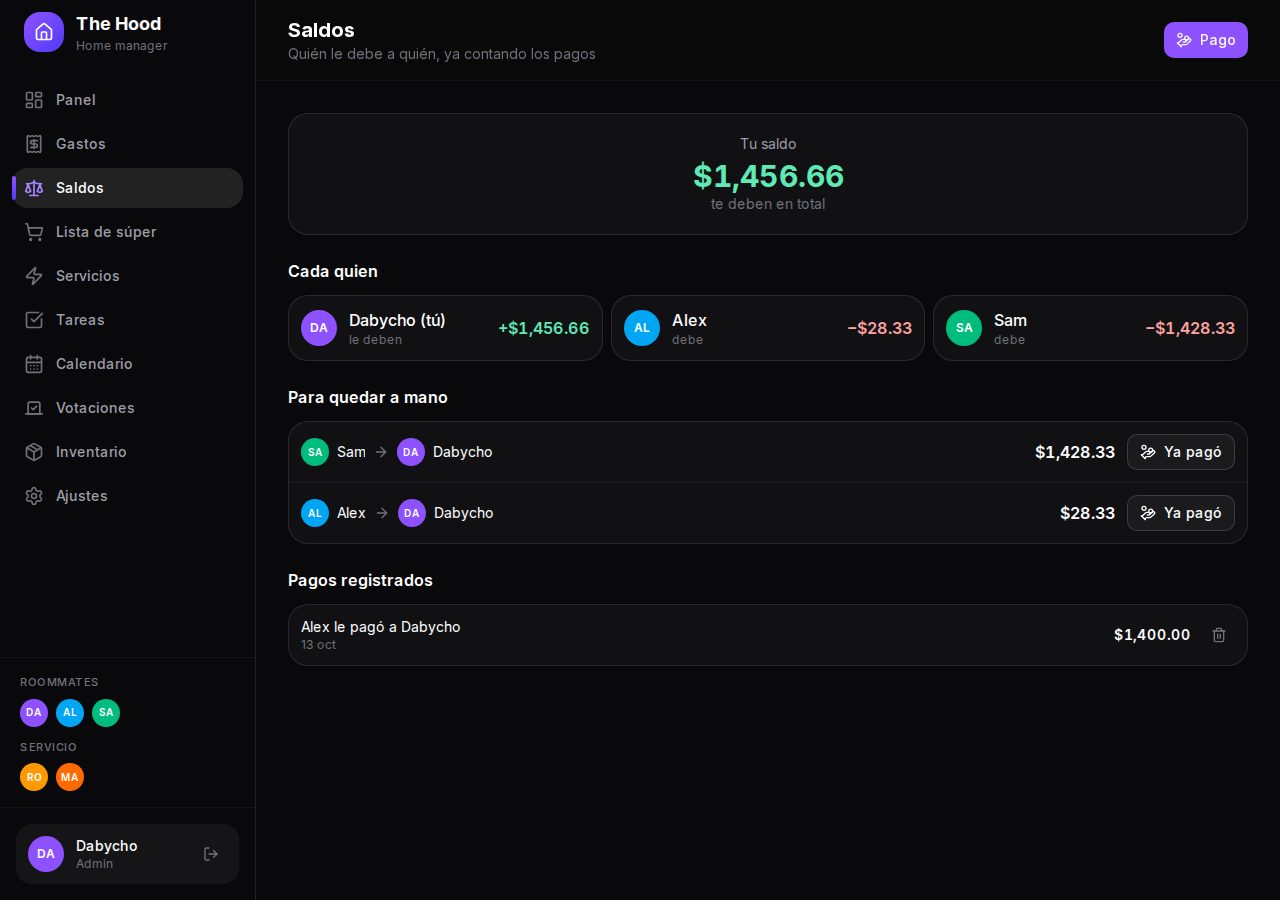Viewport: 1280px width, 900px height.
Task: Click the 13 oct payment date
Action: 318,645
